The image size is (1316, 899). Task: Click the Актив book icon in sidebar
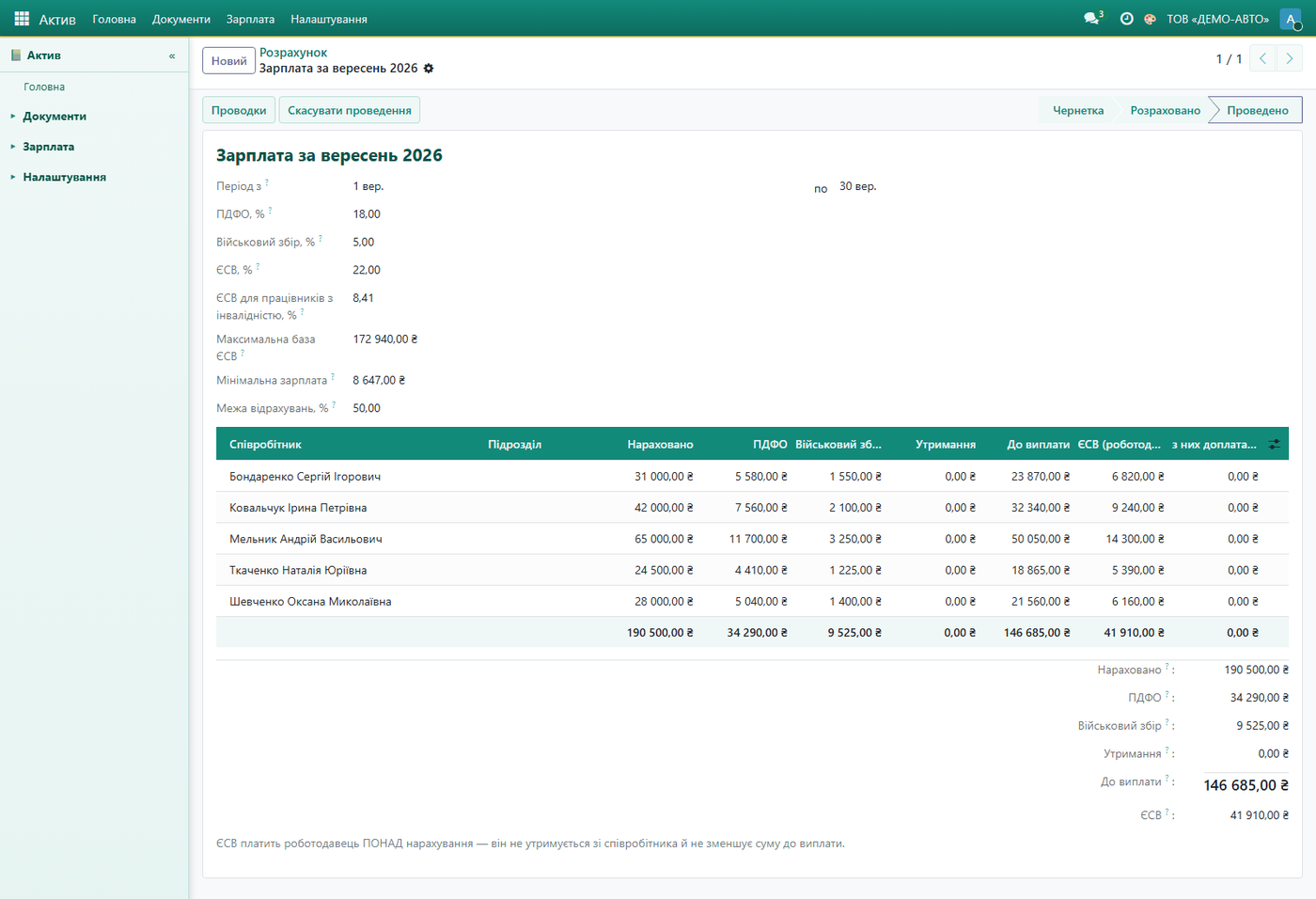click(16, 55)
